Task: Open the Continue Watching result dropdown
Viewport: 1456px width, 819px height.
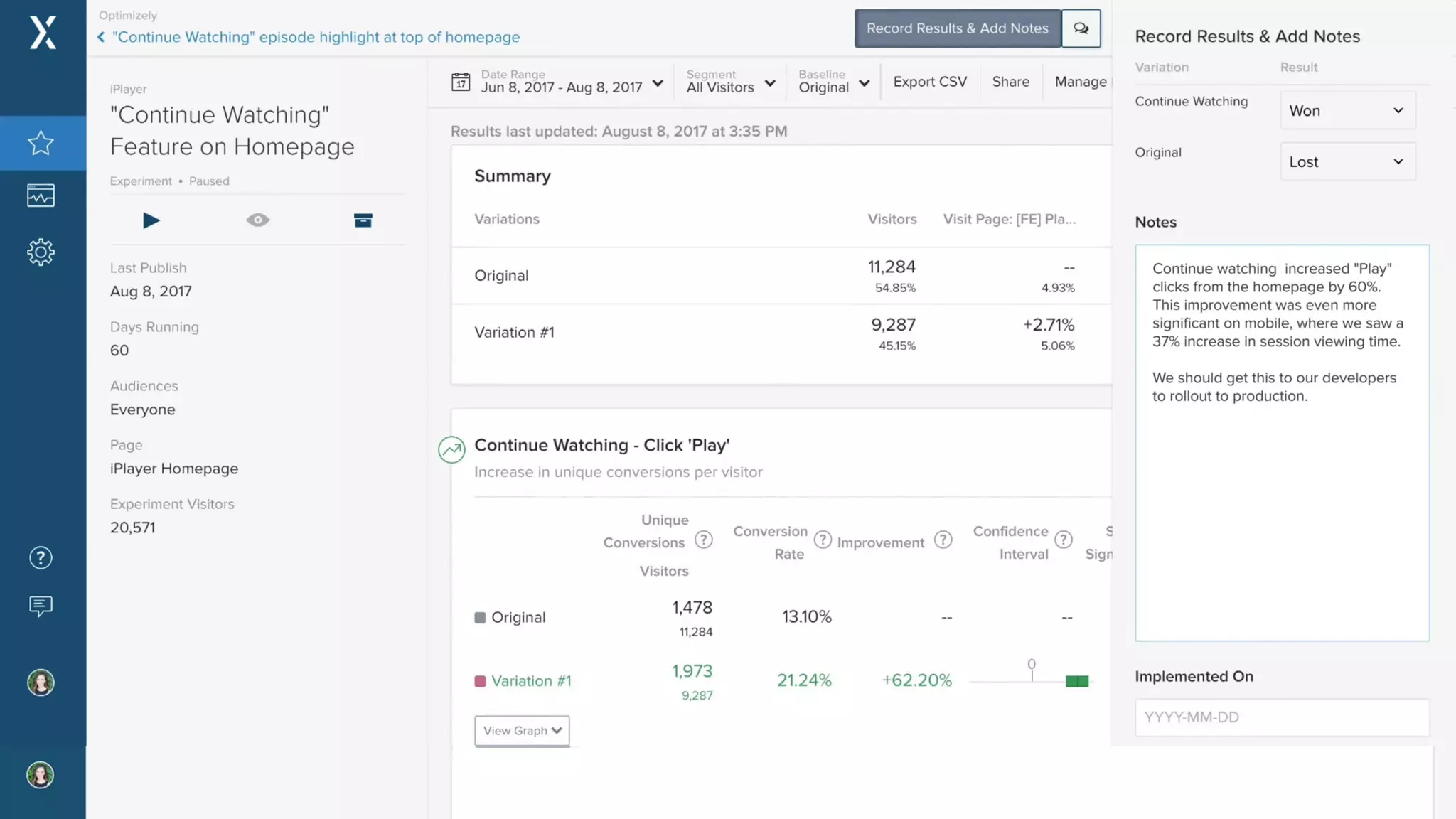Action: point(1347,111)
